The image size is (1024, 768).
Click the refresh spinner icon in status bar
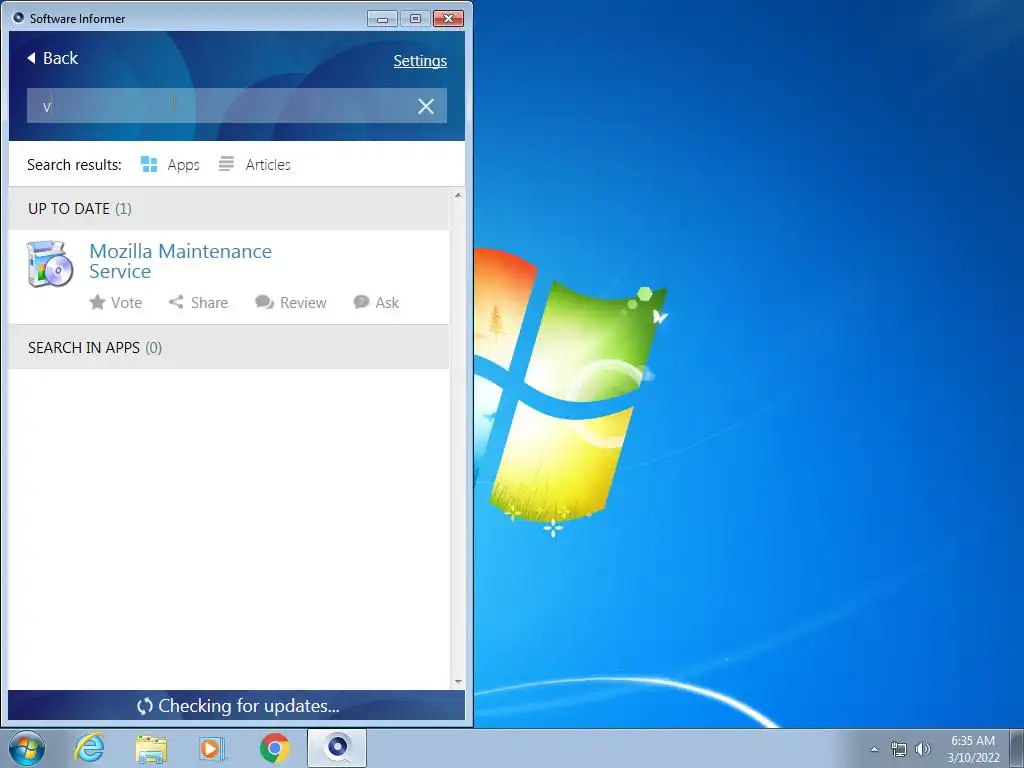tap(145, 706)
